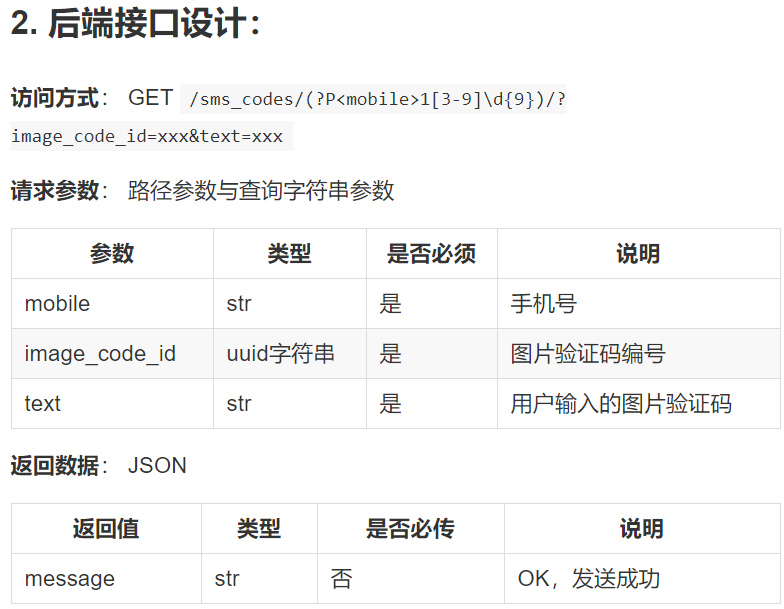
Task: Click the 'image_code_id' parameter cell
Action: (112, 354)
